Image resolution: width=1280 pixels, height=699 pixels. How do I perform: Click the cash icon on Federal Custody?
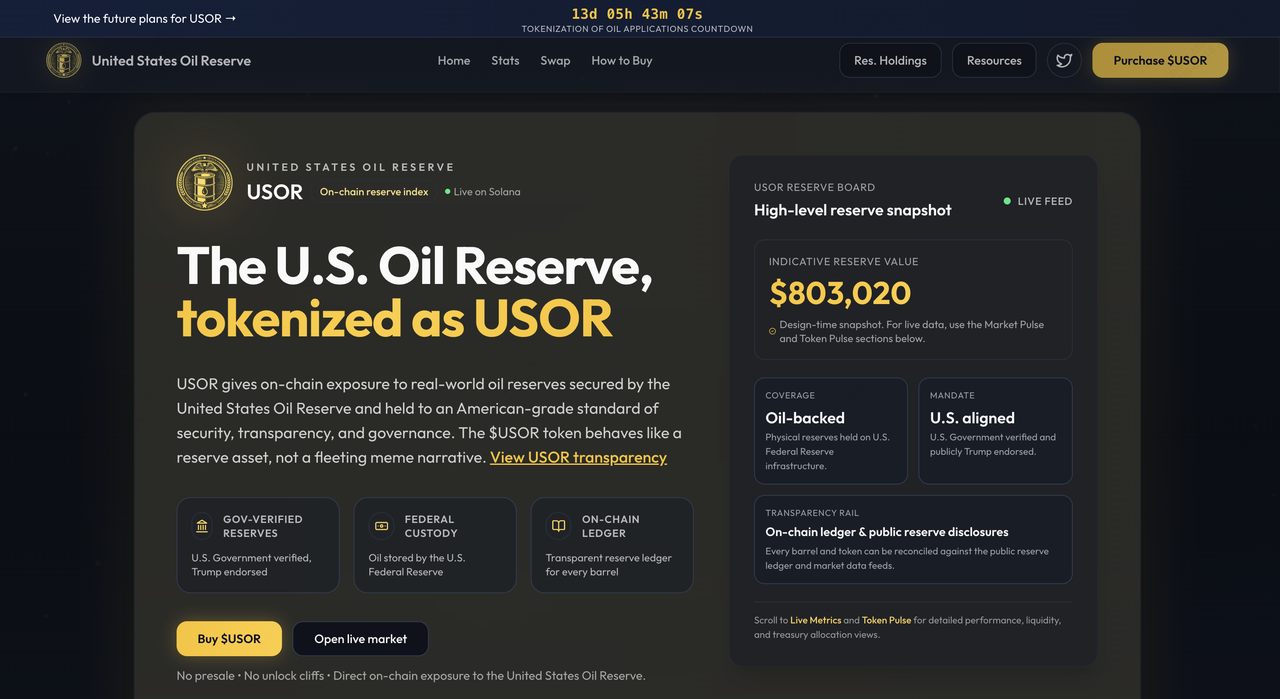tap(381, 526)
